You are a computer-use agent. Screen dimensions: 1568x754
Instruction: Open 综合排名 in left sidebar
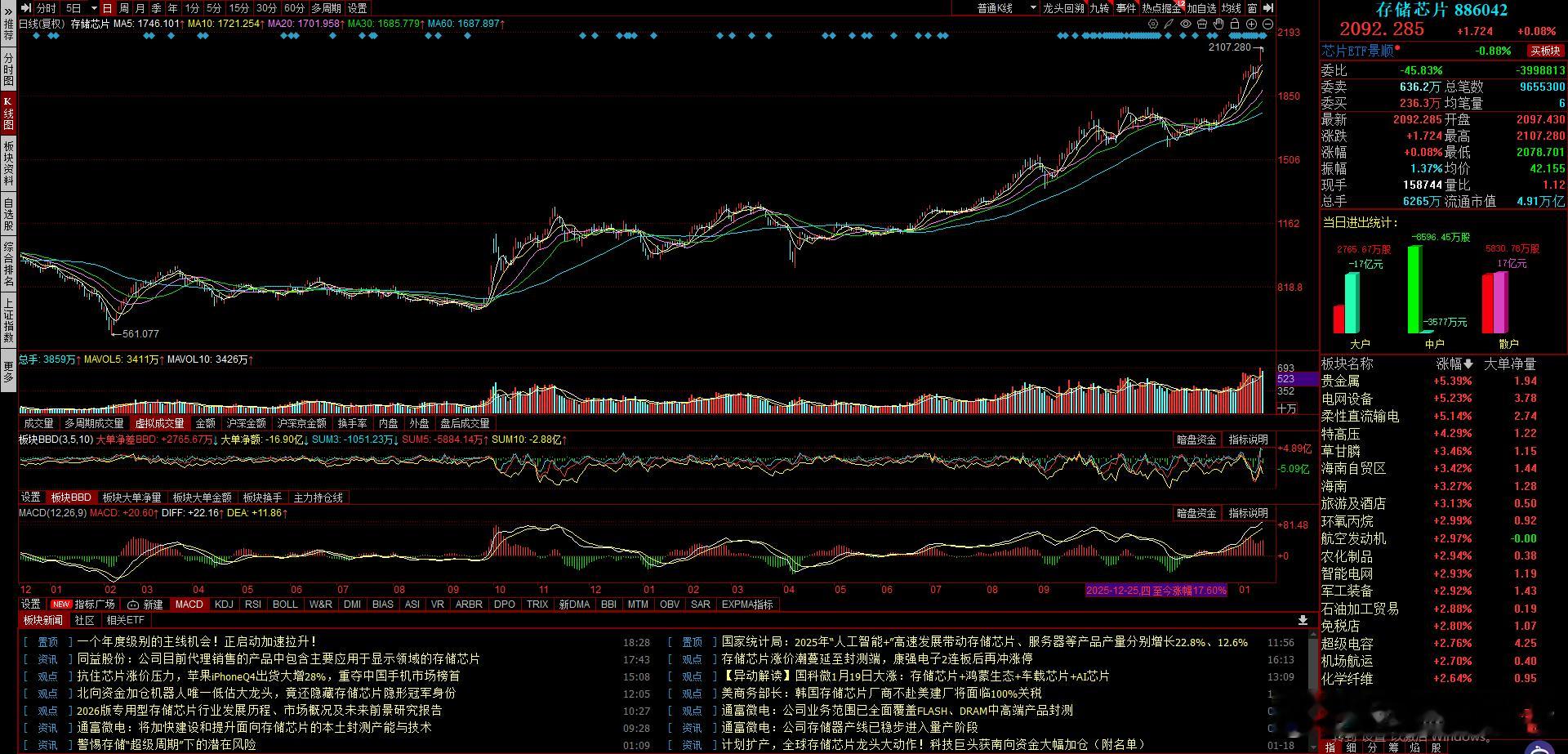coord(8,264)
